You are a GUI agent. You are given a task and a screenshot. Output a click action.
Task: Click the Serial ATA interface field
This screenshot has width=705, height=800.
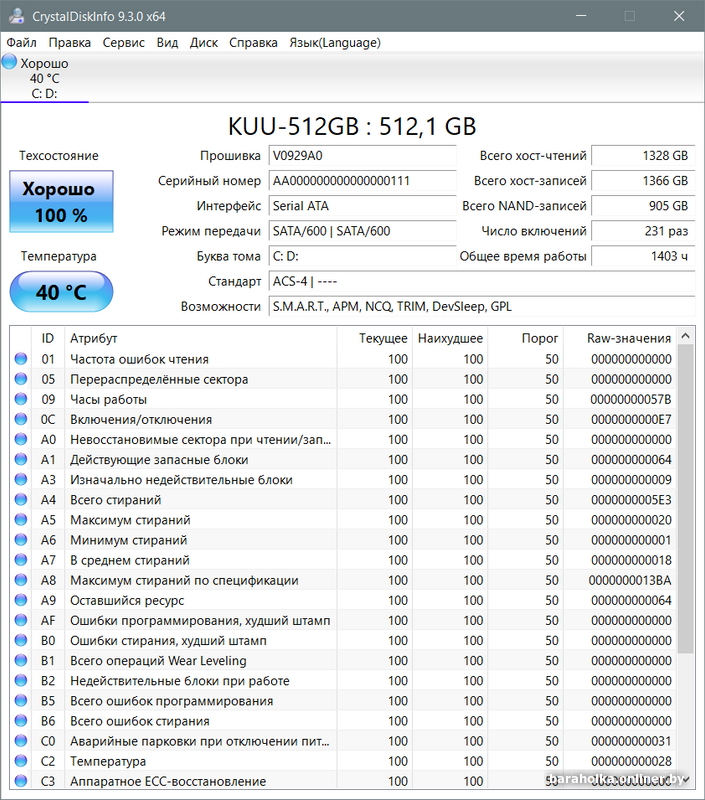coord(362,206)
